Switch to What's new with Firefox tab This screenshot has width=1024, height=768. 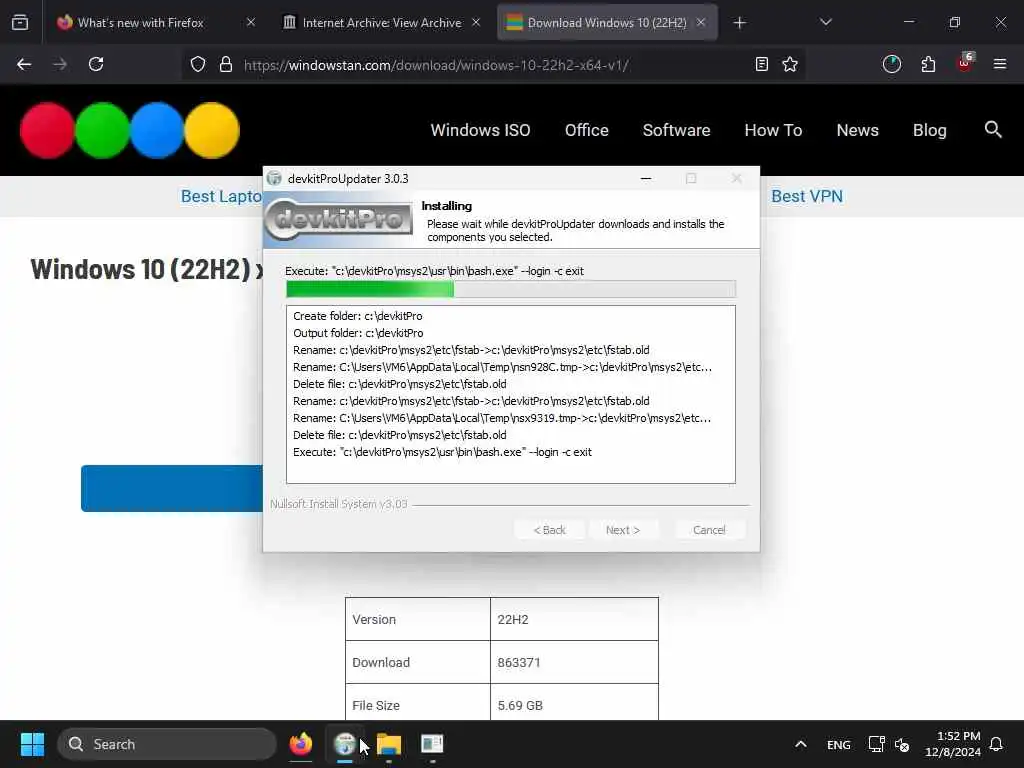pos(140,22)
